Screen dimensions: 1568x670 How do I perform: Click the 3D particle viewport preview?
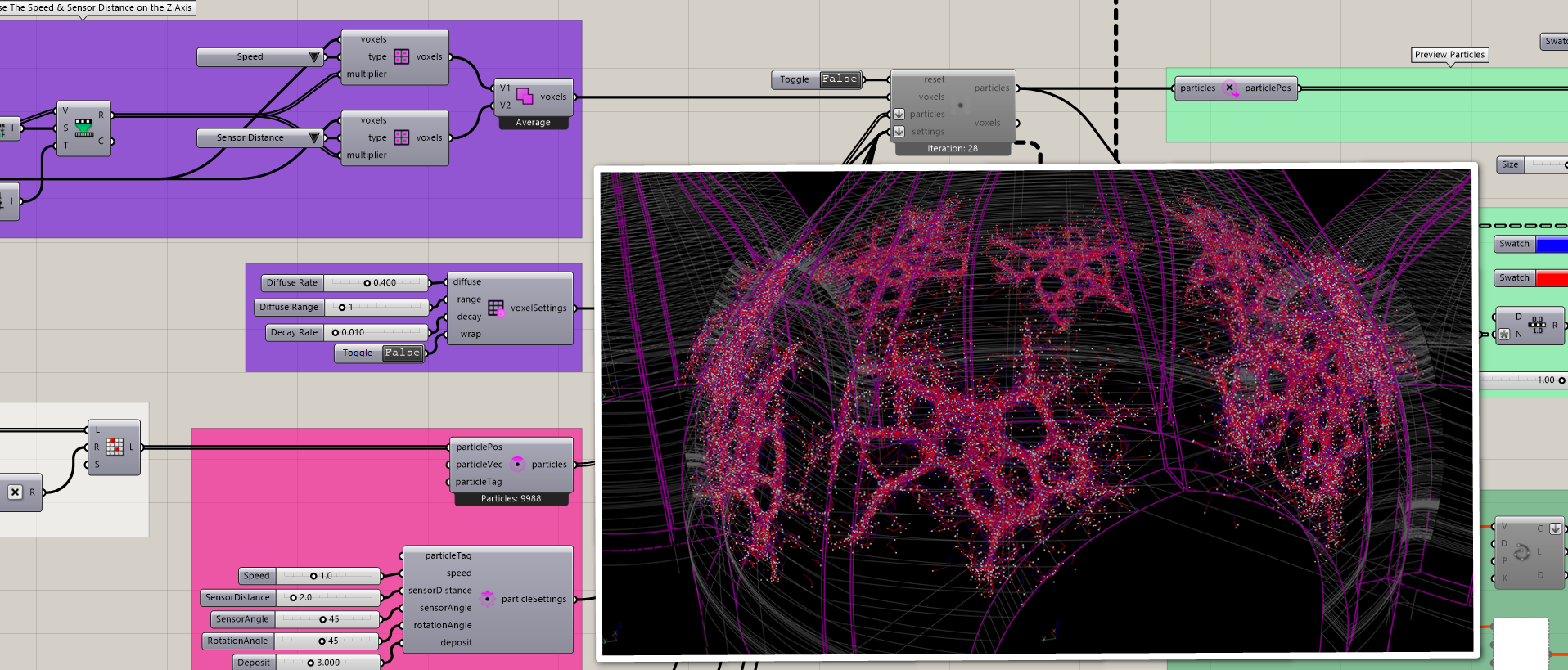[1036, 411]
